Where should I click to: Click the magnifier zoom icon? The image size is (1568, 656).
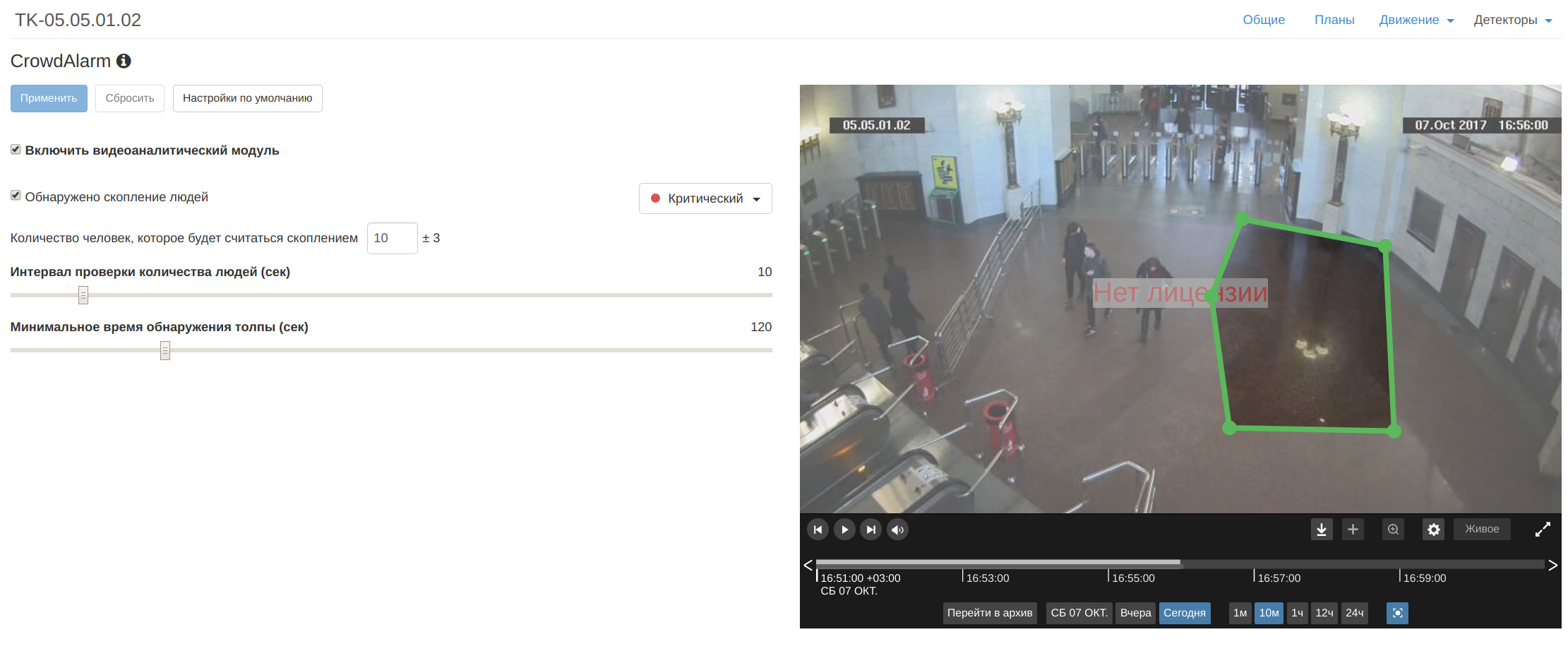pos(1393,530)
